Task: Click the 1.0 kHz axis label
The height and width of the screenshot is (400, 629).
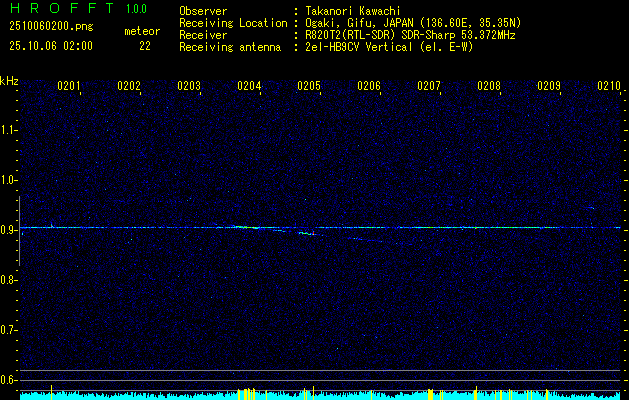Action: (8, 180)
